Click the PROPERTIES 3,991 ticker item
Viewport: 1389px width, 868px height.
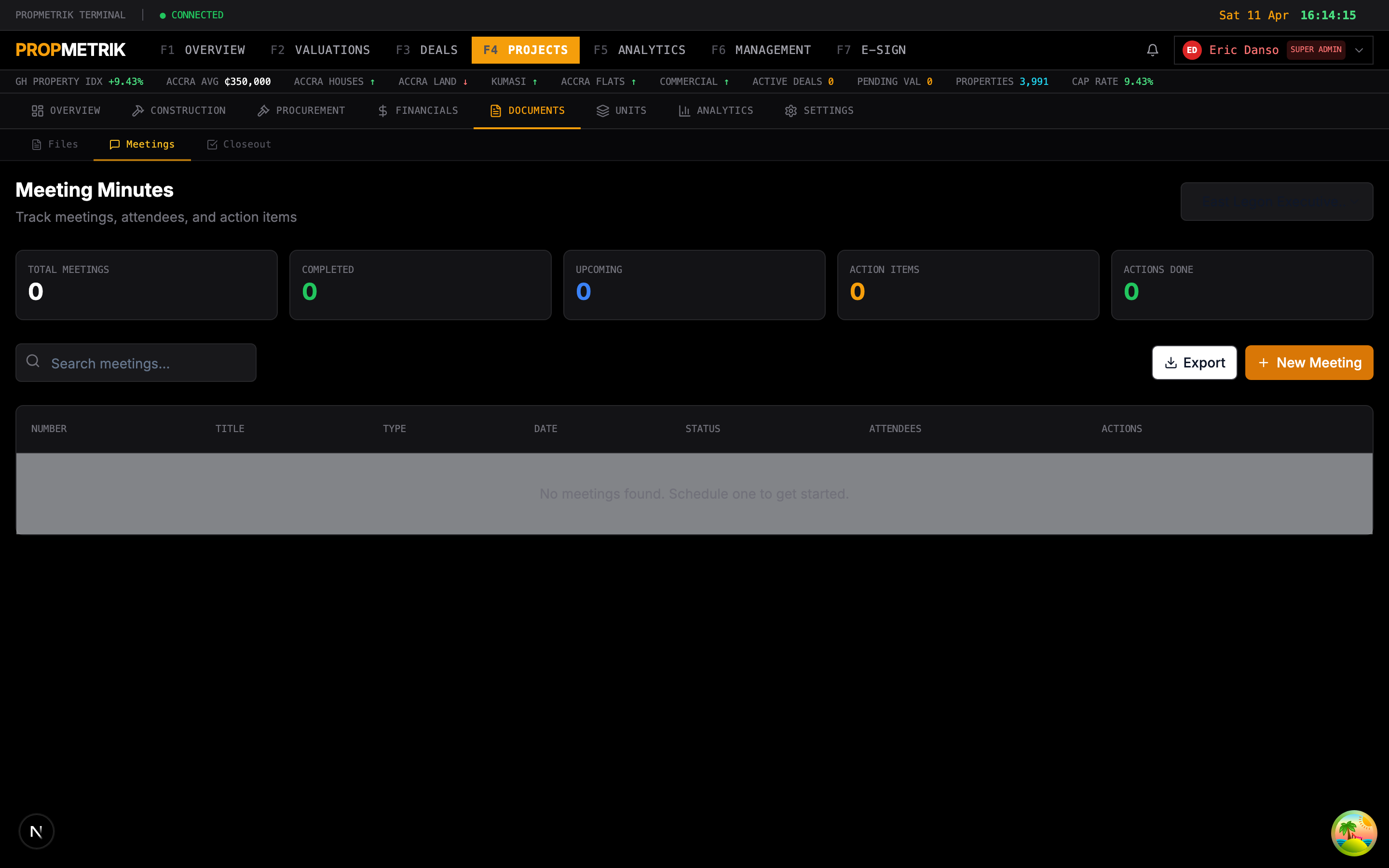tap(1002, 81)
